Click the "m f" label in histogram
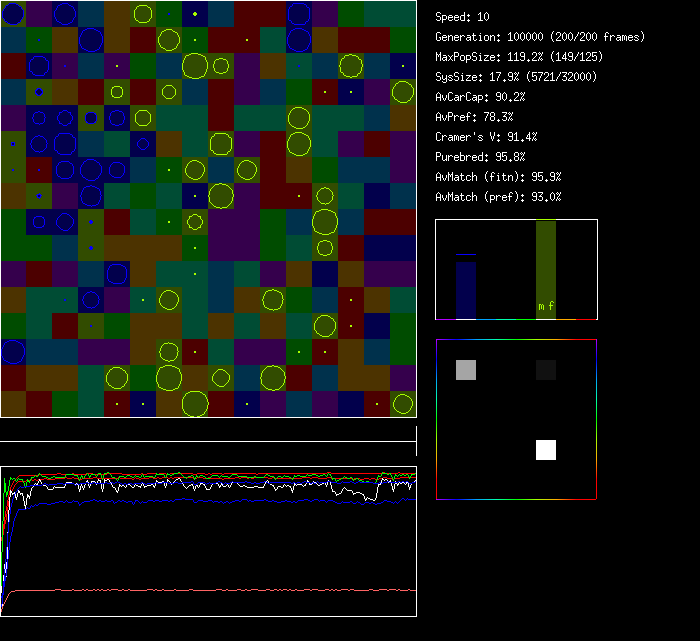The width and height of the screenshot is (700, 641). (x=546, y=307)
